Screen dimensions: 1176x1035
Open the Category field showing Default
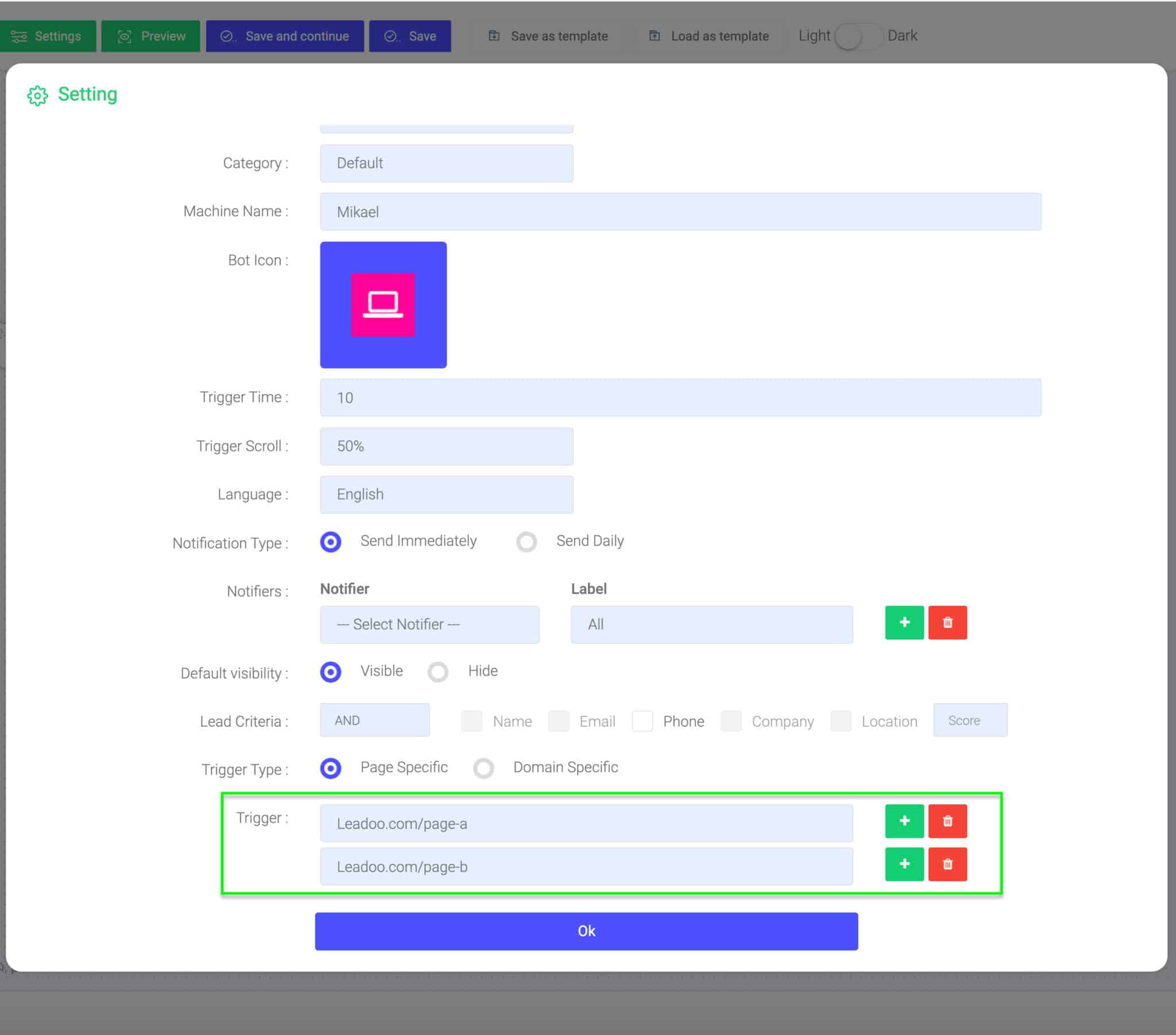click(447, 163)
